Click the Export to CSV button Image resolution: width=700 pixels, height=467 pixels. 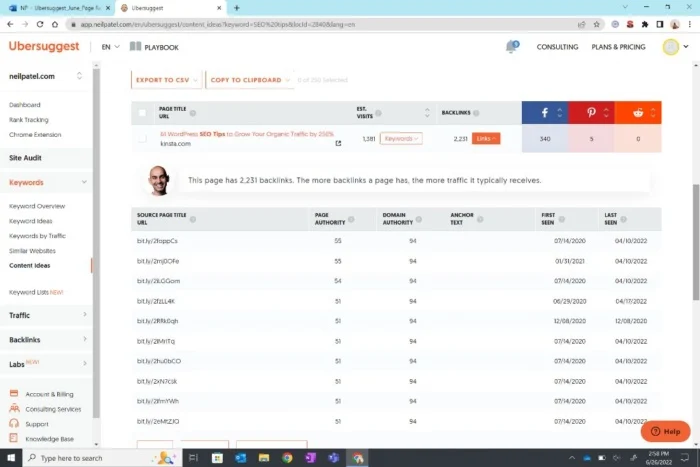click(167, 79)
